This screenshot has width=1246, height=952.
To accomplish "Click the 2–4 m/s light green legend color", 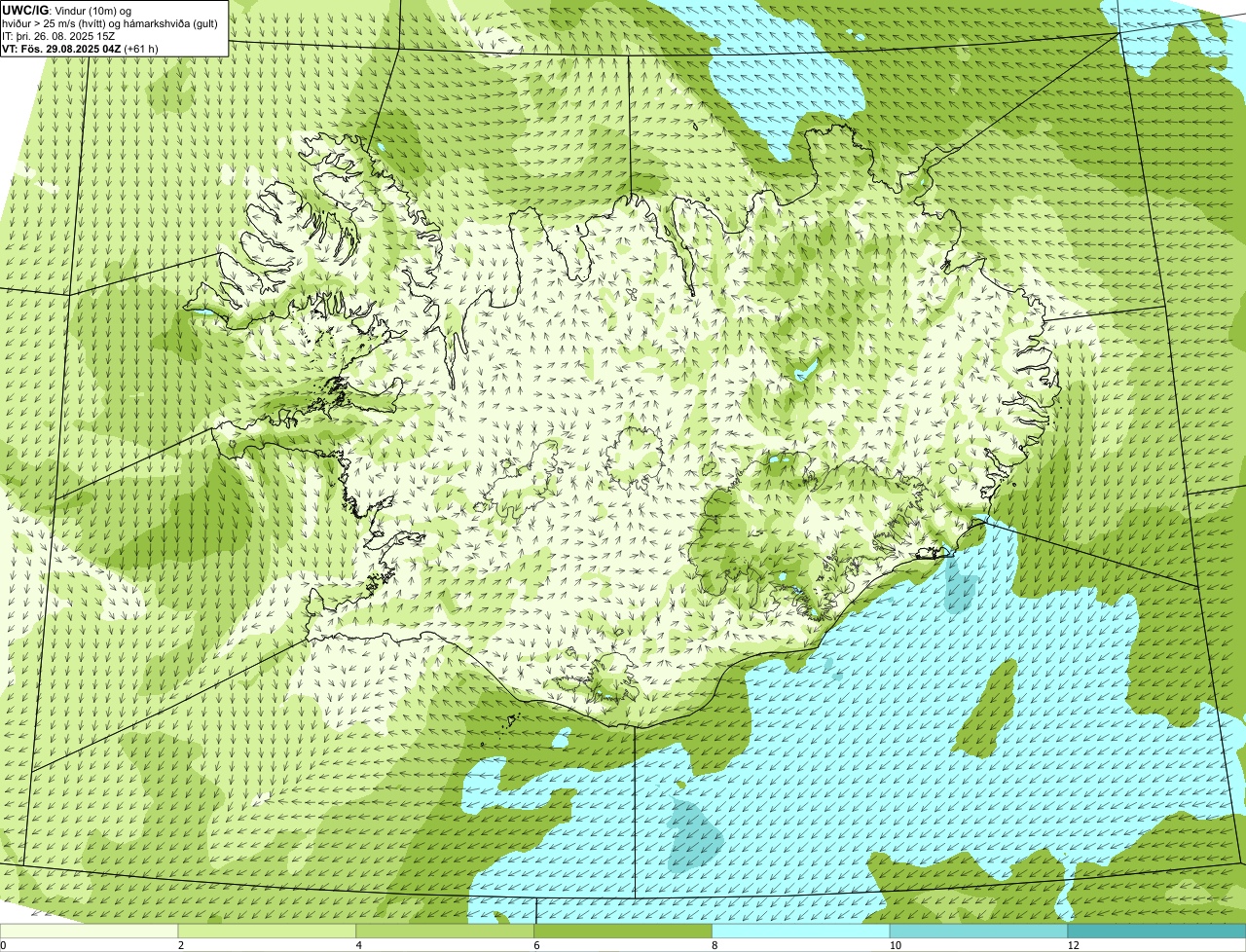I will click(x=268, y=932).
